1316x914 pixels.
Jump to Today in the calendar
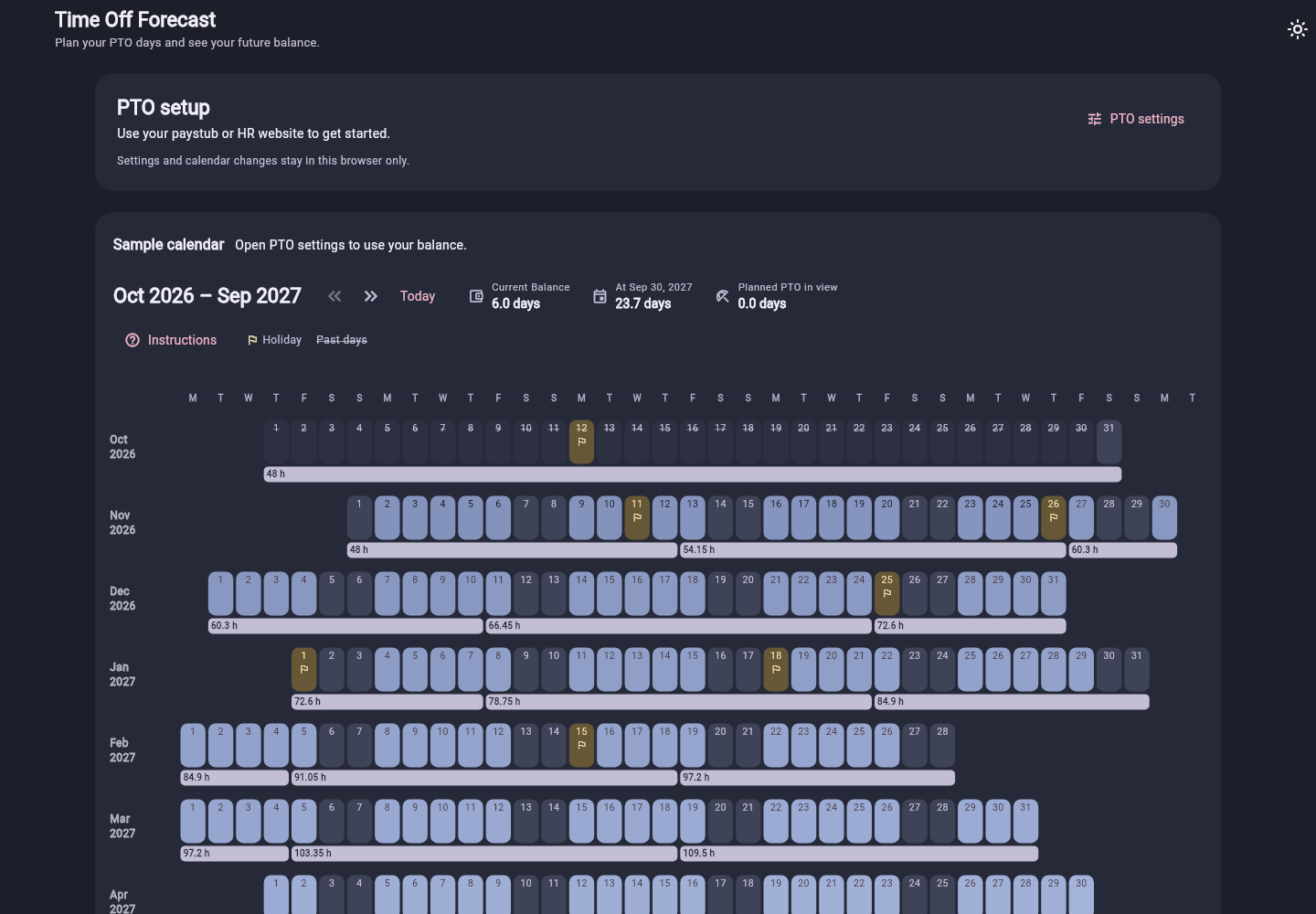pyautogui.click(x=418, y=296)
